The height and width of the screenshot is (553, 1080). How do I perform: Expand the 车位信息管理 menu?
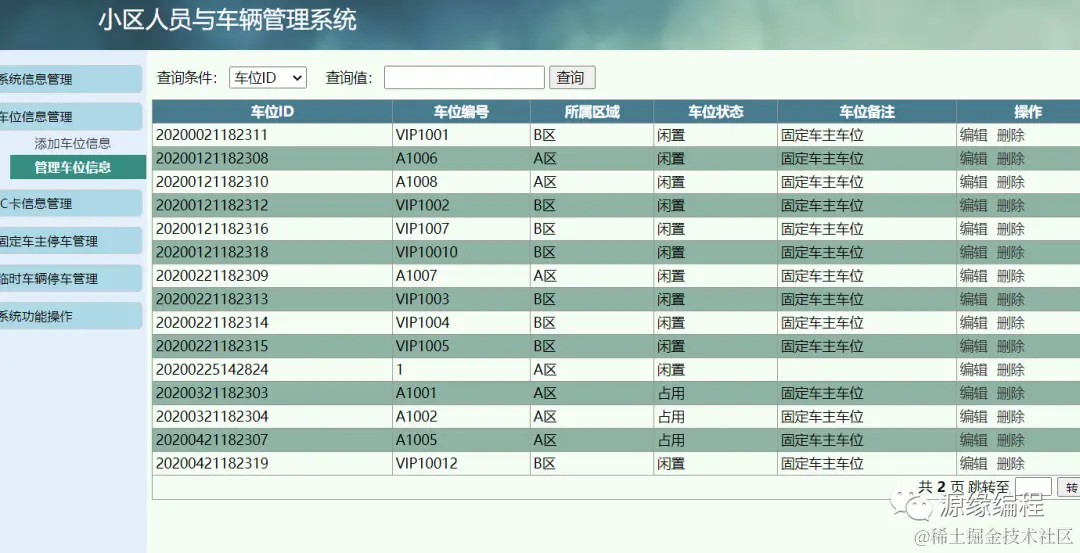pyautogui.click(x=70, y=116)
